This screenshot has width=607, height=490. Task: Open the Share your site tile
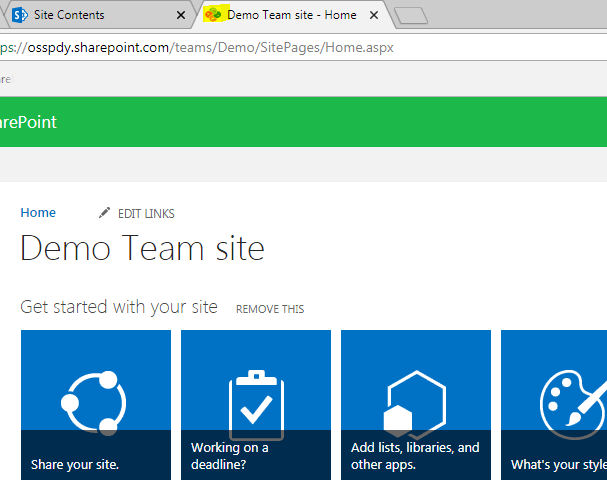click(x=96, y=405)
